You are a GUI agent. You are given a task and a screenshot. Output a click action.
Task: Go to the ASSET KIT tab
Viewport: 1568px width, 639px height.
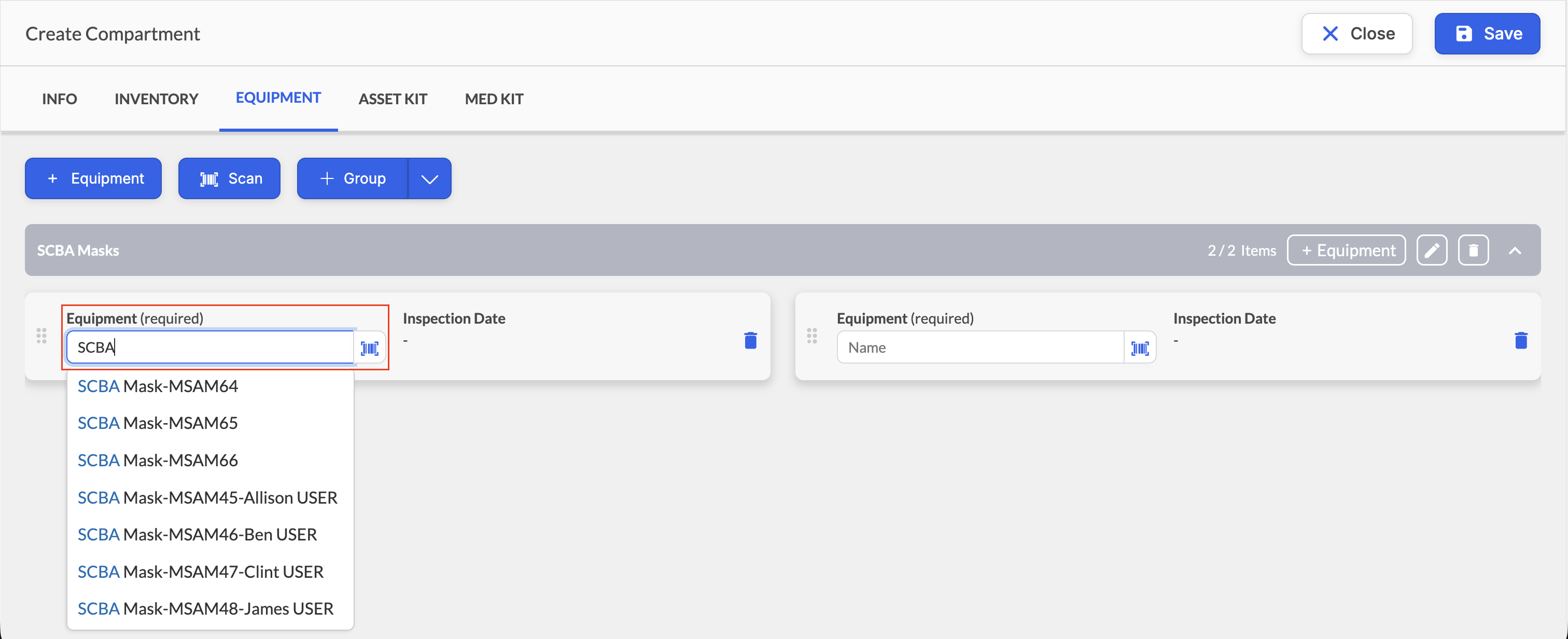[393, 99]
